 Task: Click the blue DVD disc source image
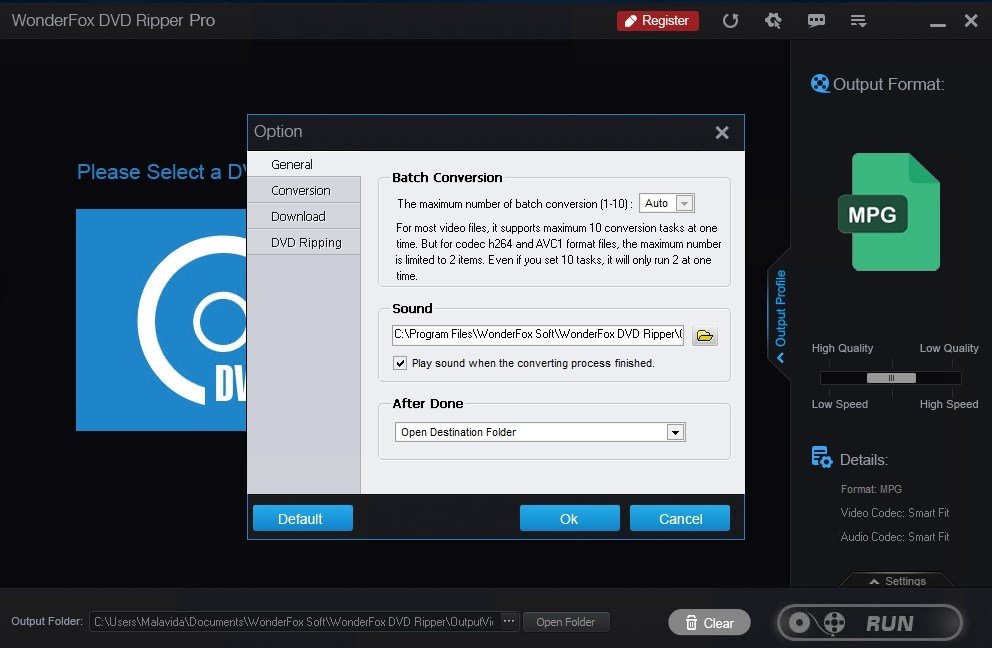161,320
